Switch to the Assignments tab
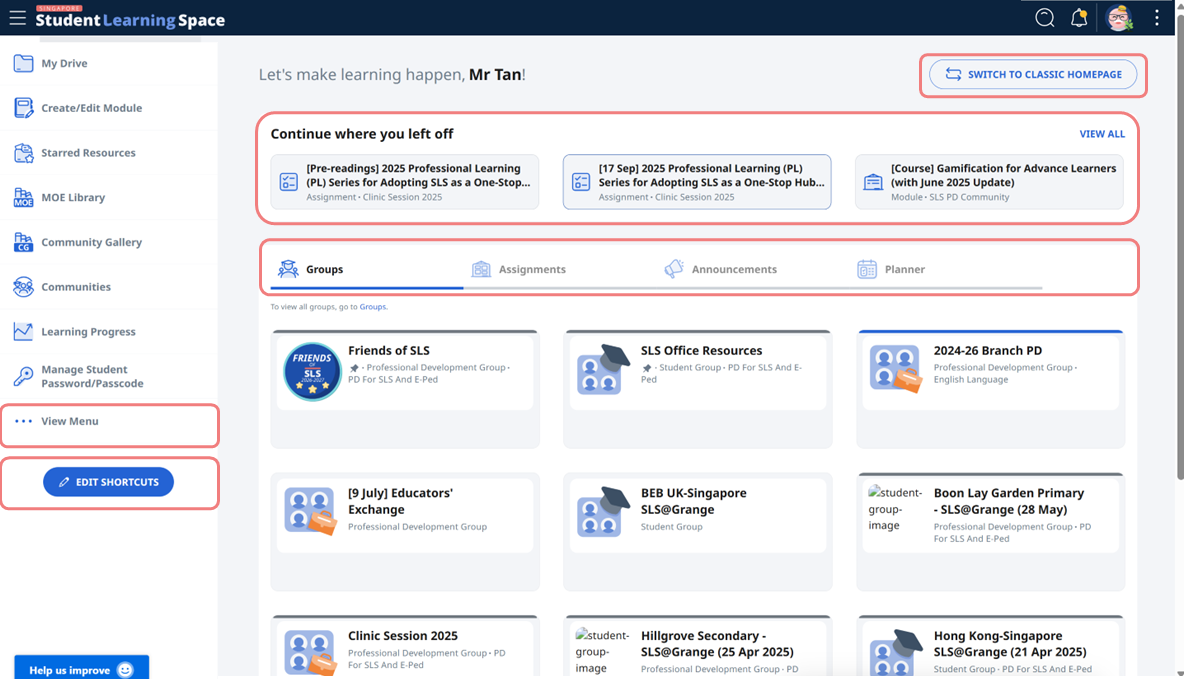 pos(532,269)
